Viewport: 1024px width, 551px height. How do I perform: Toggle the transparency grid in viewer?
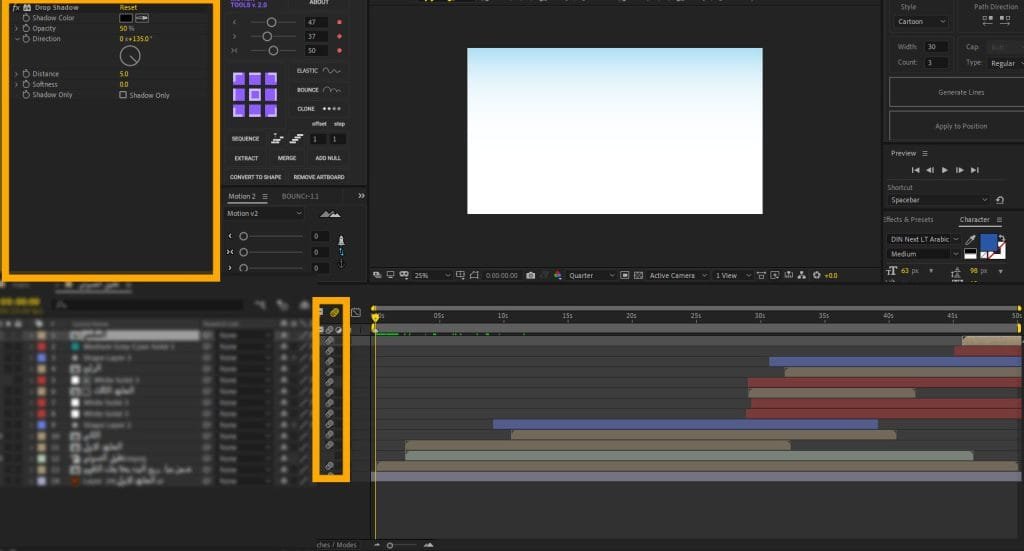(x=638, y=276)
